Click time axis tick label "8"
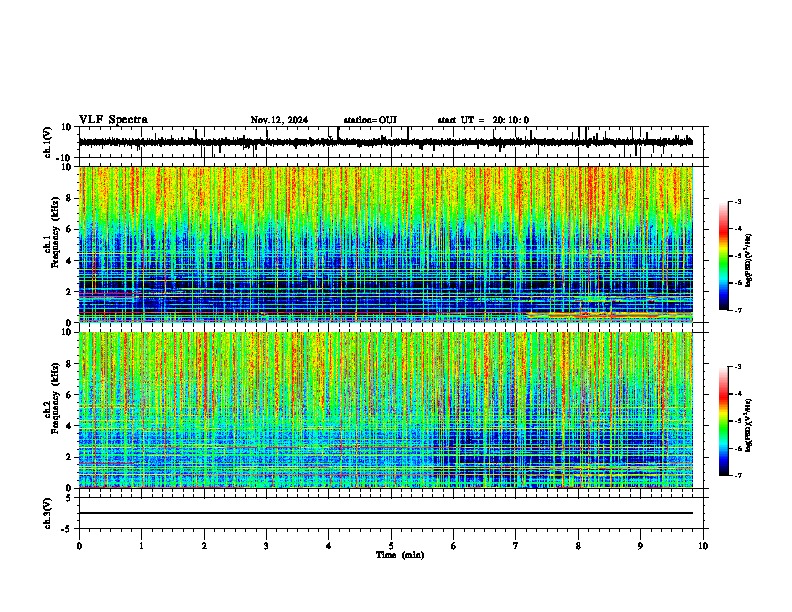Viewport: 792px width, 612px height. pos(578,546)
